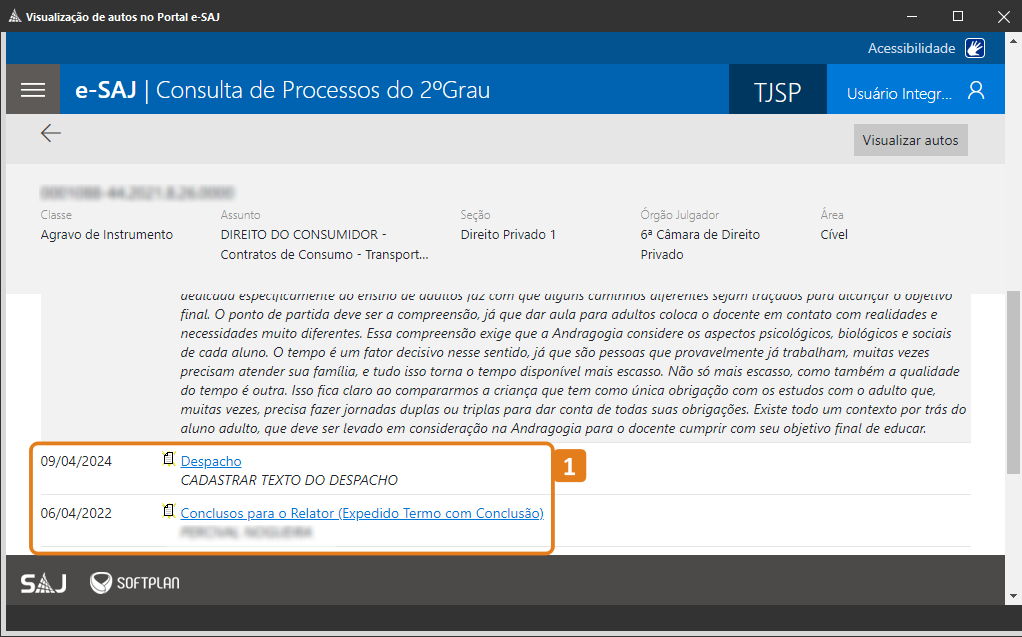Image resolution: width=1022 pixels, height=637 pixels.
Task: Click the blurred process number
Action: [x=137, y=193]
